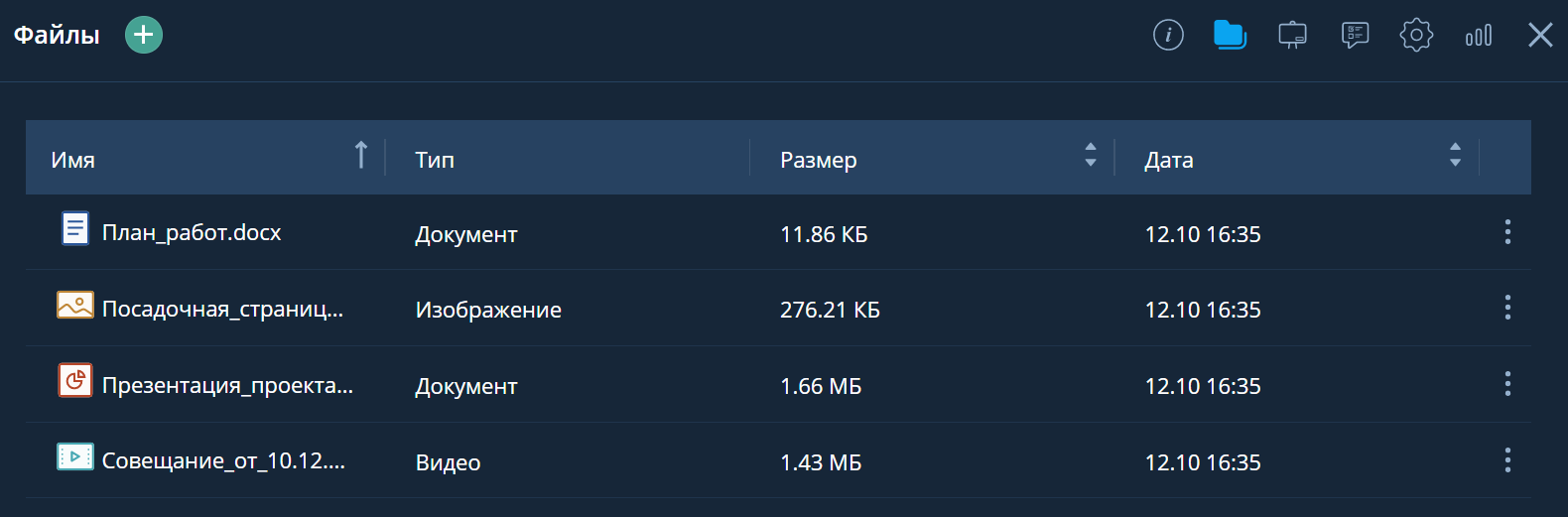Viewport: 1568px width, 517px height.
Task: Open the polls speech bubble icon
Action: pyautogui.click(x=1355, y=36)
